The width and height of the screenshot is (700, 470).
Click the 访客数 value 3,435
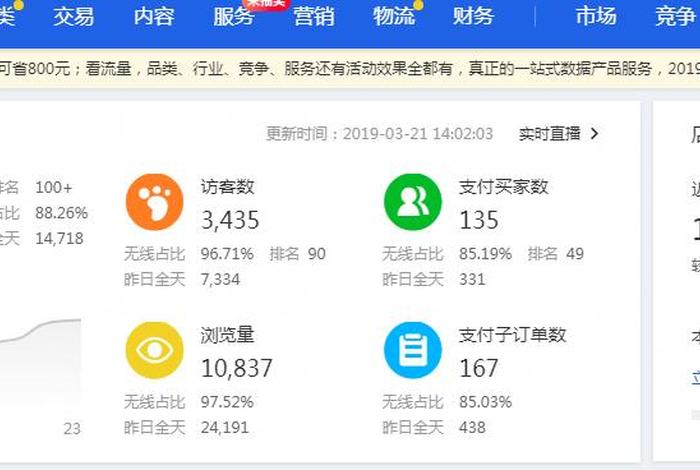[x=230, y=219]
